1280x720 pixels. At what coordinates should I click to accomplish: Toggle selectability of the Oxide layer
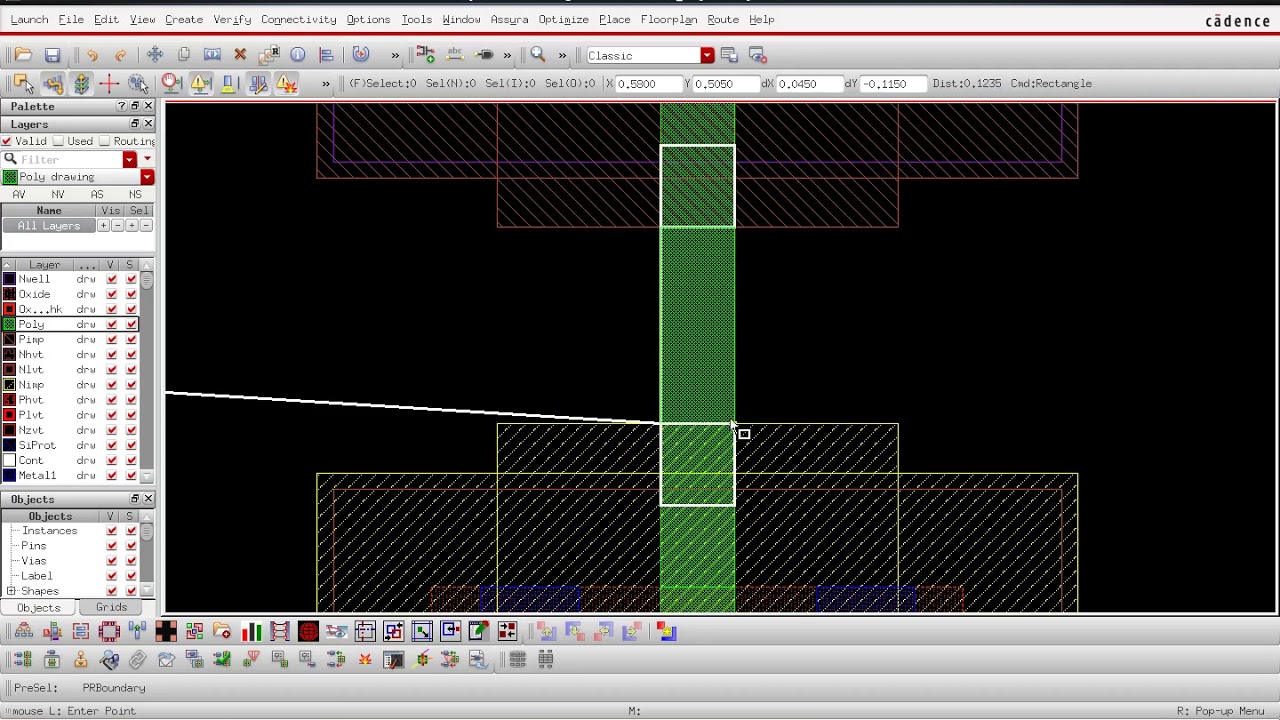click(x=131, y=294)
